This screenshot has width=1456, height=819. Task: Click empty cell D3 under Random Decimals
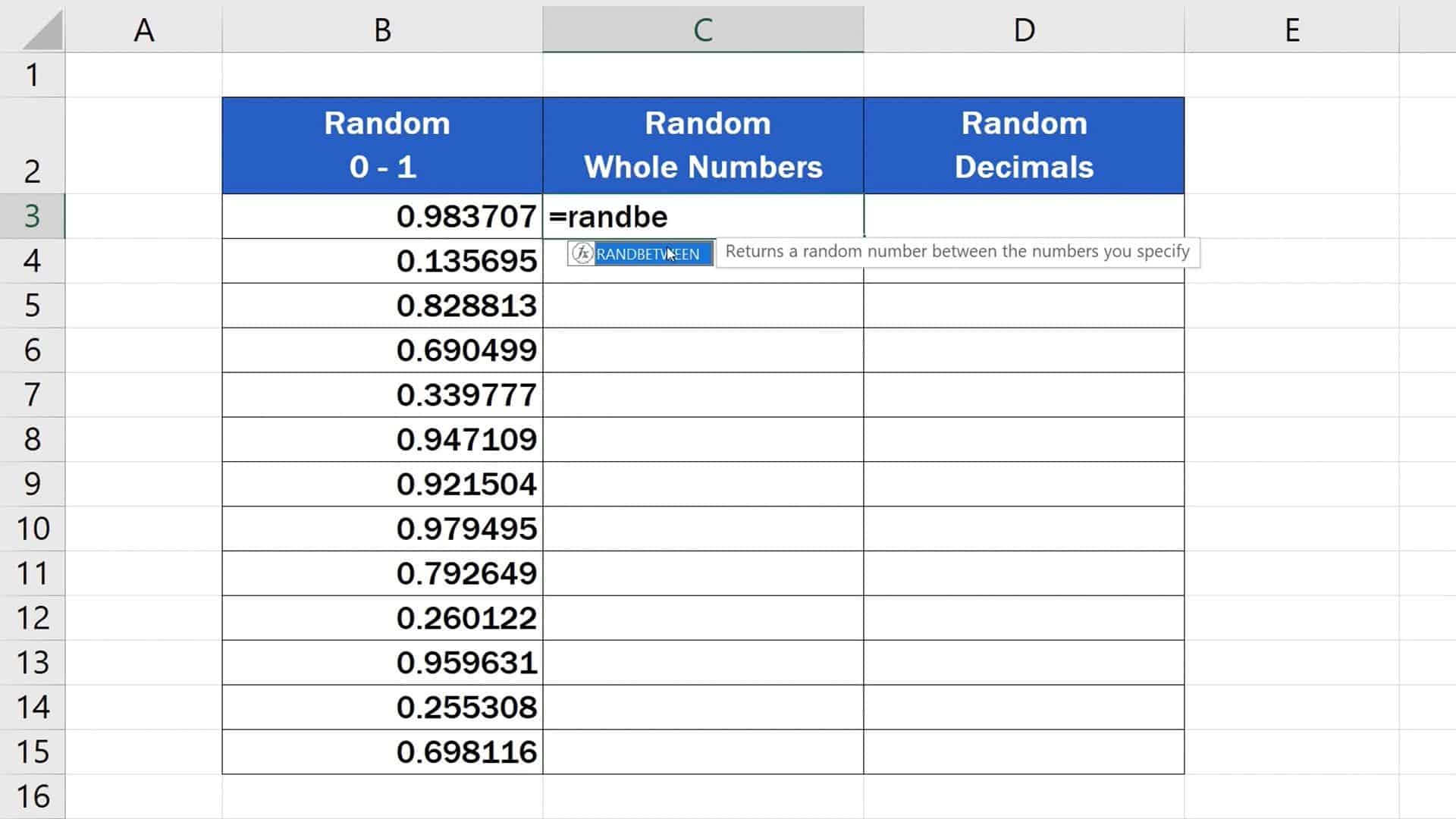pyautogui.click(x=1024, y=216)
